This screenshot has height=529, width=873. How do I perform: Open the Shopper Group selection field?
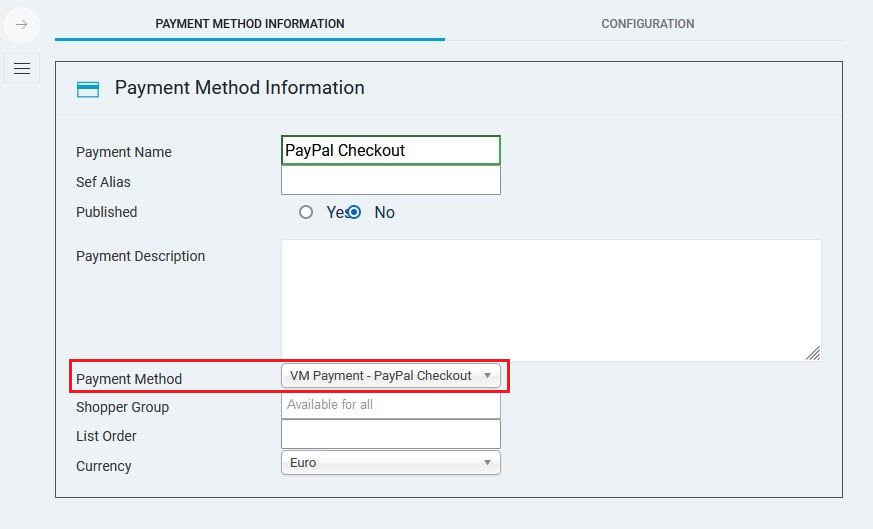(x=390, y=405)
